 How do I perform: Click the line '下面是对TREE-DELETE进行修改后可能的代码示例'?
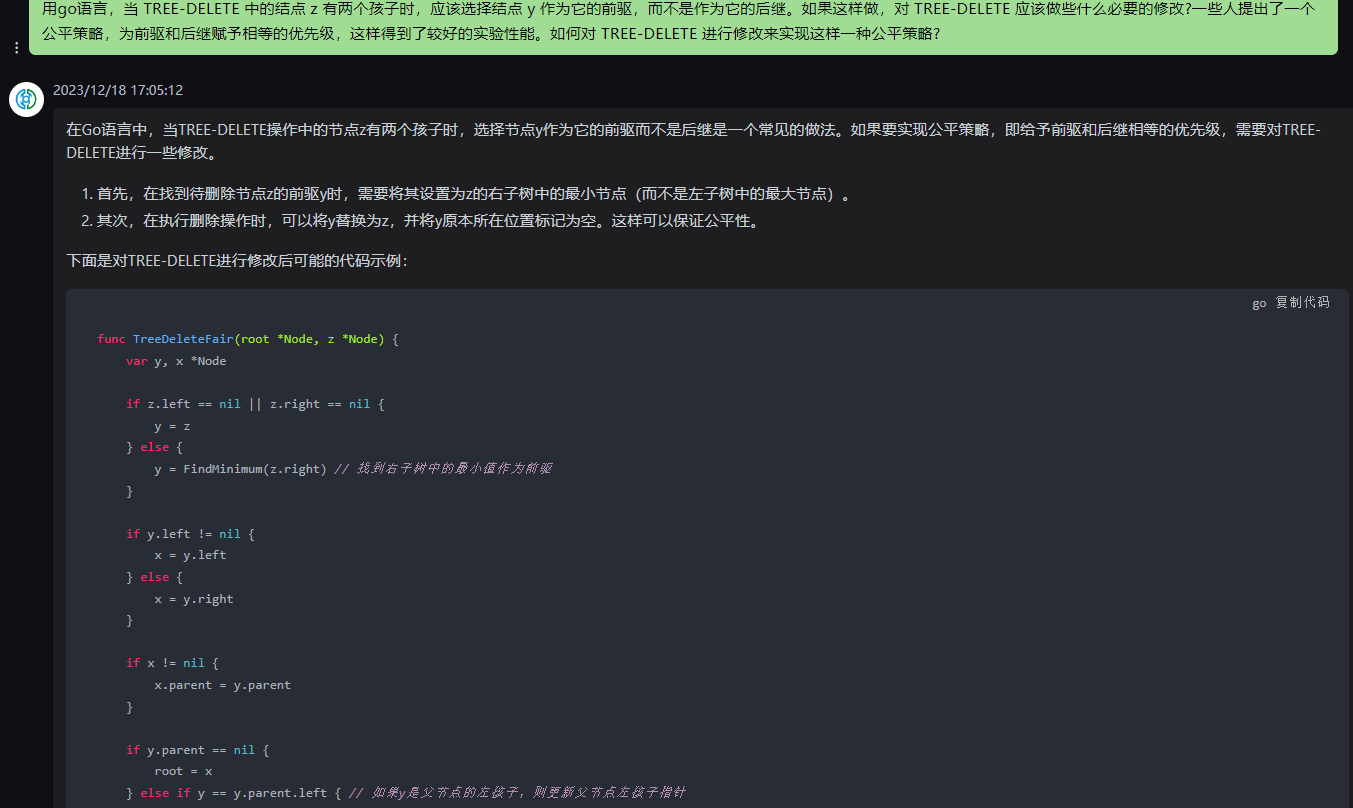click(x=237, y=261)
